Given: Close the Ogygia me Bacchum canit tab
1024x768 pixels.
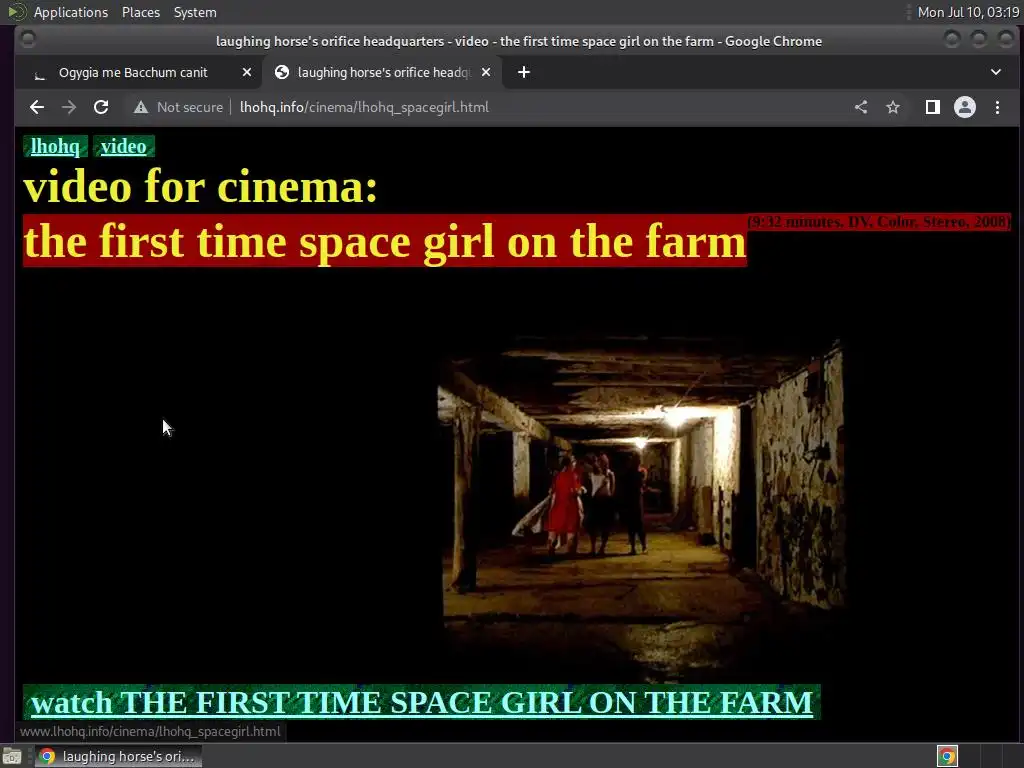Looking at the screenshot, I should [247, 72].
